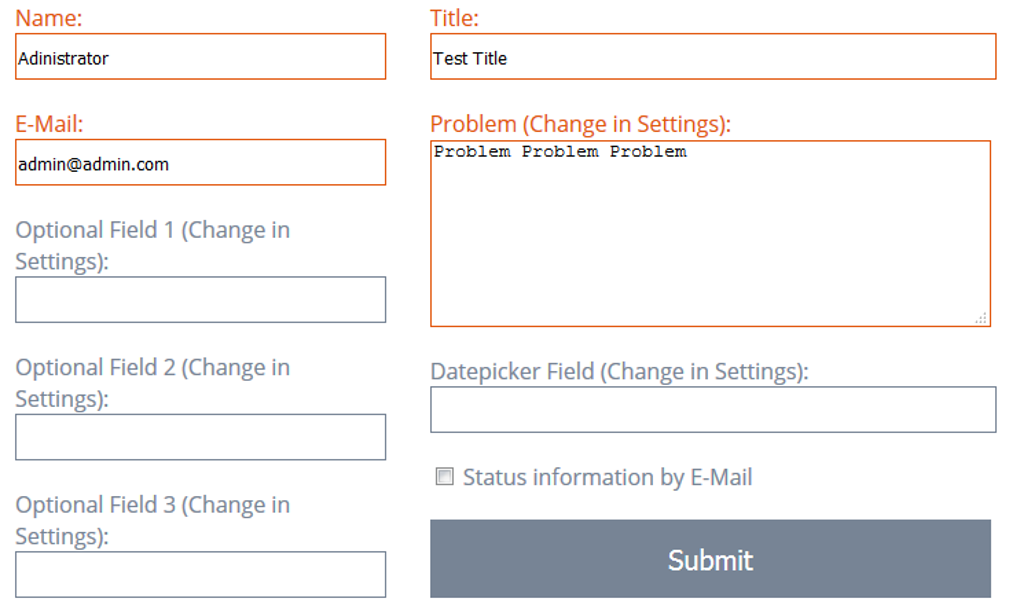Click the Name label text

pyautogui.click(x=49, y=18)
